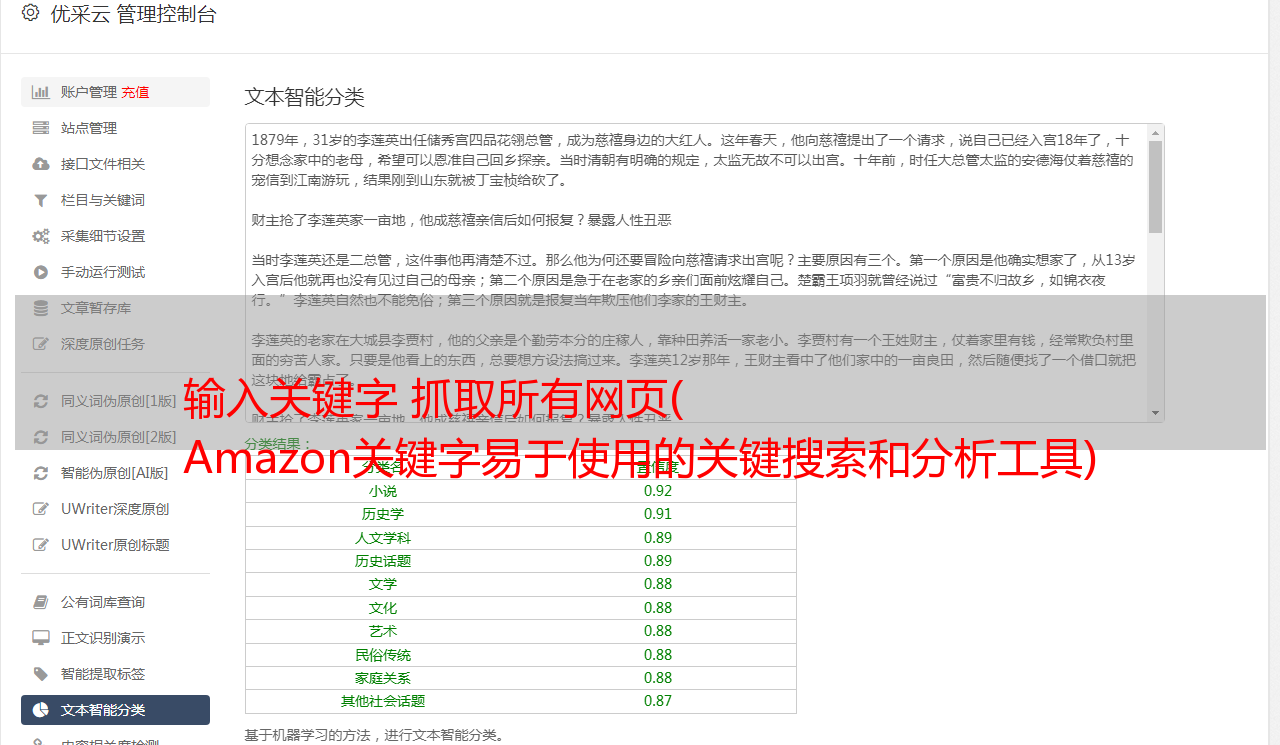1280x745 pixels.
Task: Click the 0.92 confidence value
Action: pos(658,491)
